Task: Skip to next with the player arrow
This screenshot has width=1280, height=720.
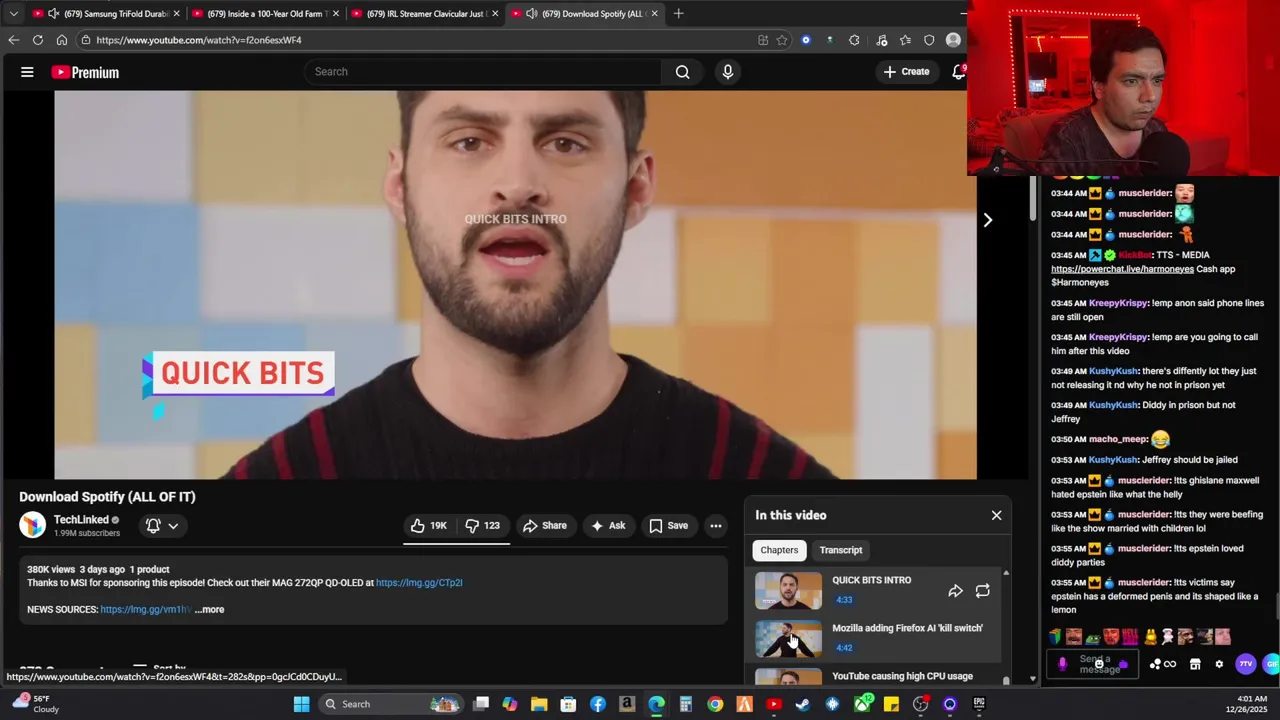Action: click(987, 220)
